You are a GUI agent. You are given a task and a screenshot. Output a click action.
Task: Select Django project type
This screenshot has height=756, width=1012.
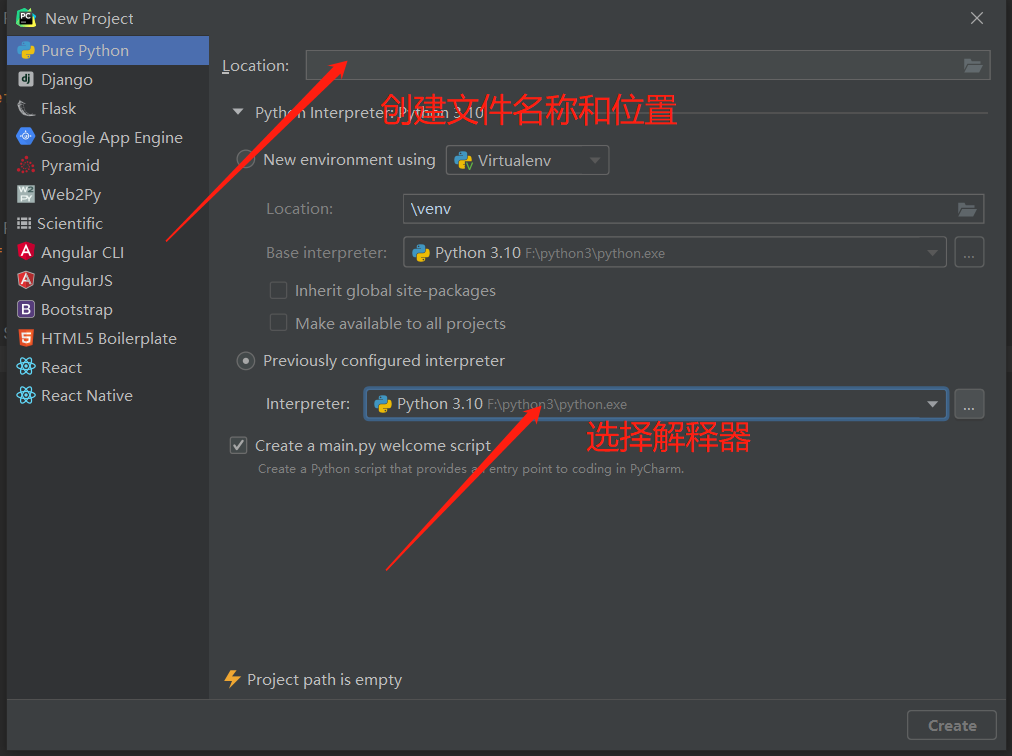(x=108, y=79)
